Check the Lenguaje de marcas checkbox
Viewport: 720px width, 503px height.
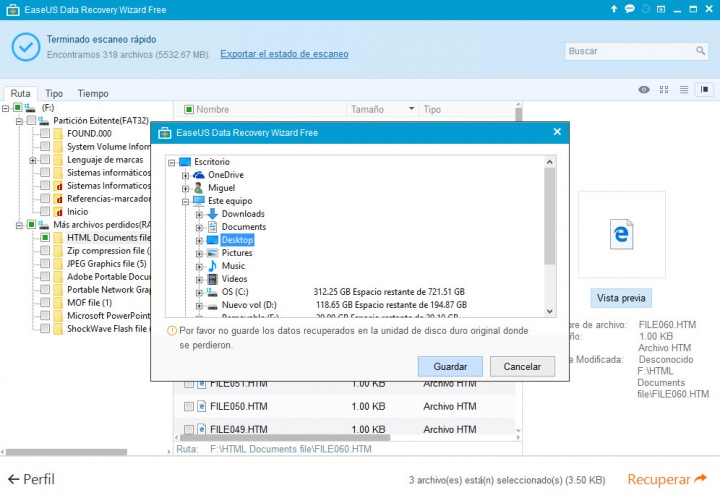coord(45,159)
